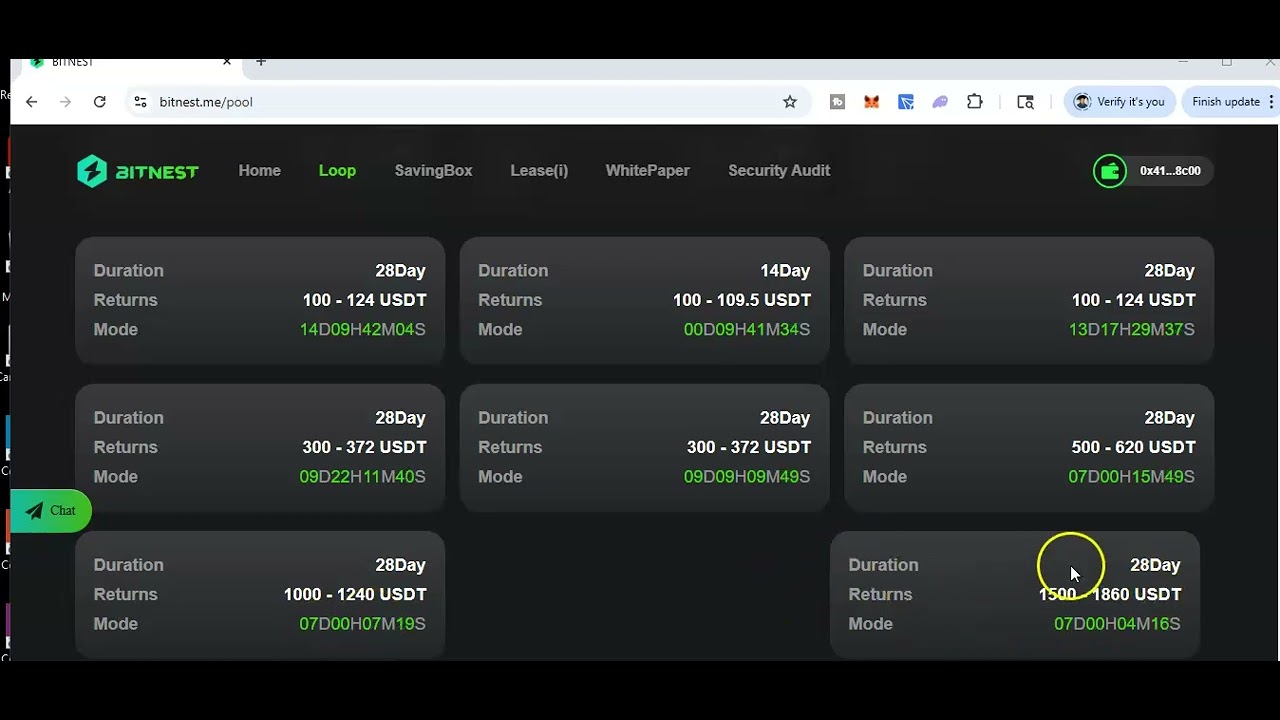Click the 0x41...8c00 wallet address
Viewport: 1280px width, 720px height.
pyautogui.click(x=1170, y=171)
